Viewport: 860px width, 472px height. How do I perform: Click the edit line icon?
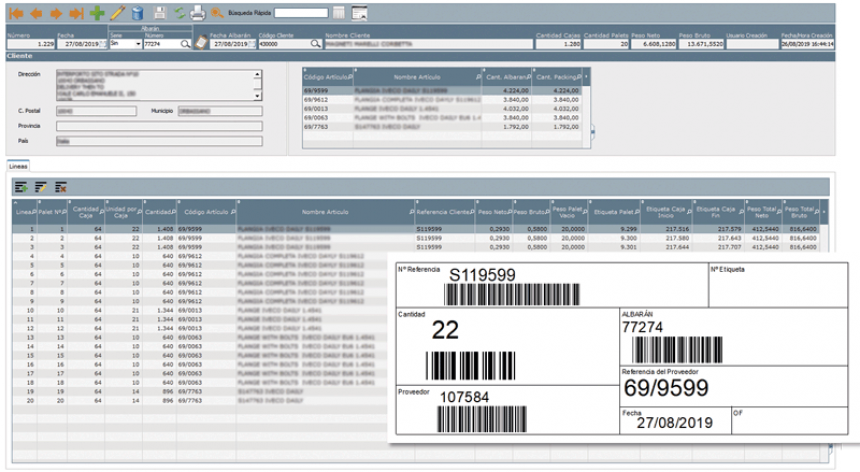[x=40, y=187]
